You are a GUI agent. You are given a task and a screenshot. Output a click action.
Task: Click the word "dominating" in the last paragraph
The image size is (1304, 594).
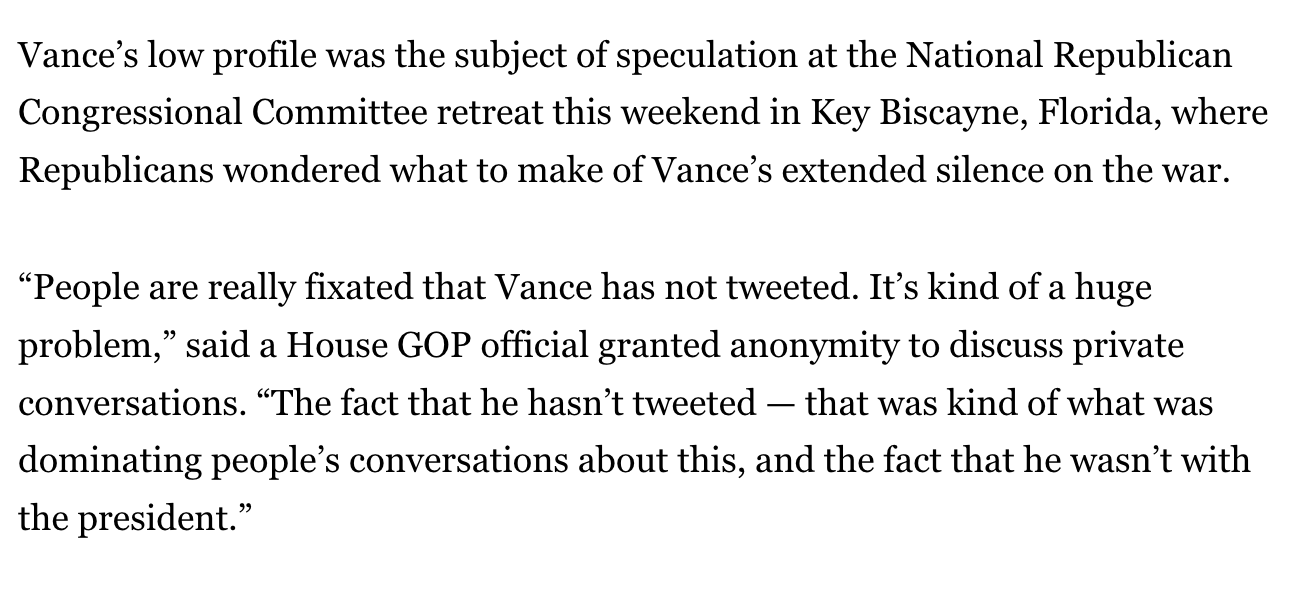tap(107, 460)
